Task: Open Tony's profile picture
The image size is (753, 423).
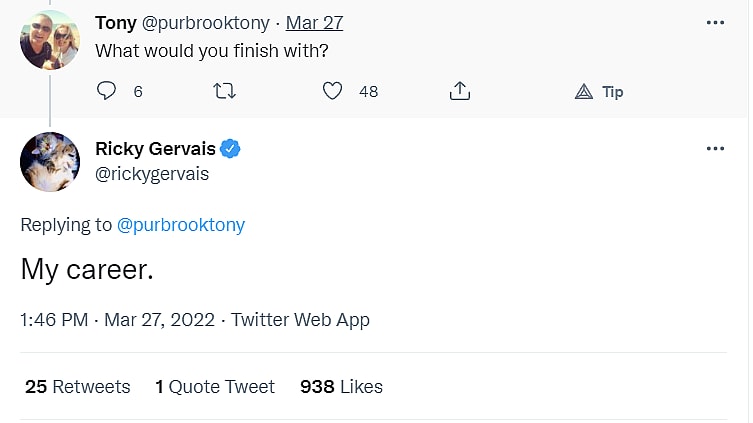Action: (x=50, y=40)
